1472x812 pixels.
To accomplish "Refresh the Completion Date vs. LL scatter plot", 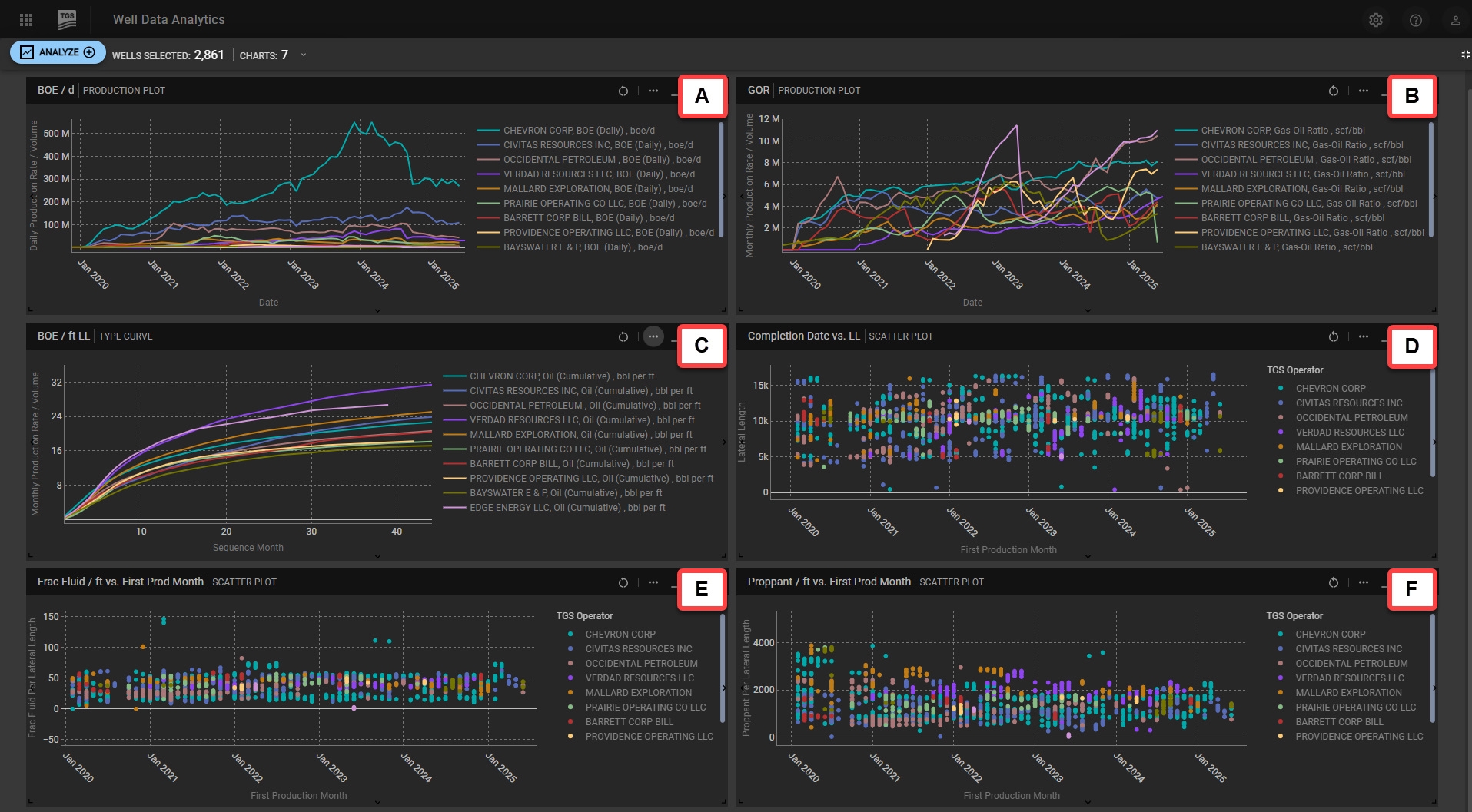I will tap(1333, 336).
